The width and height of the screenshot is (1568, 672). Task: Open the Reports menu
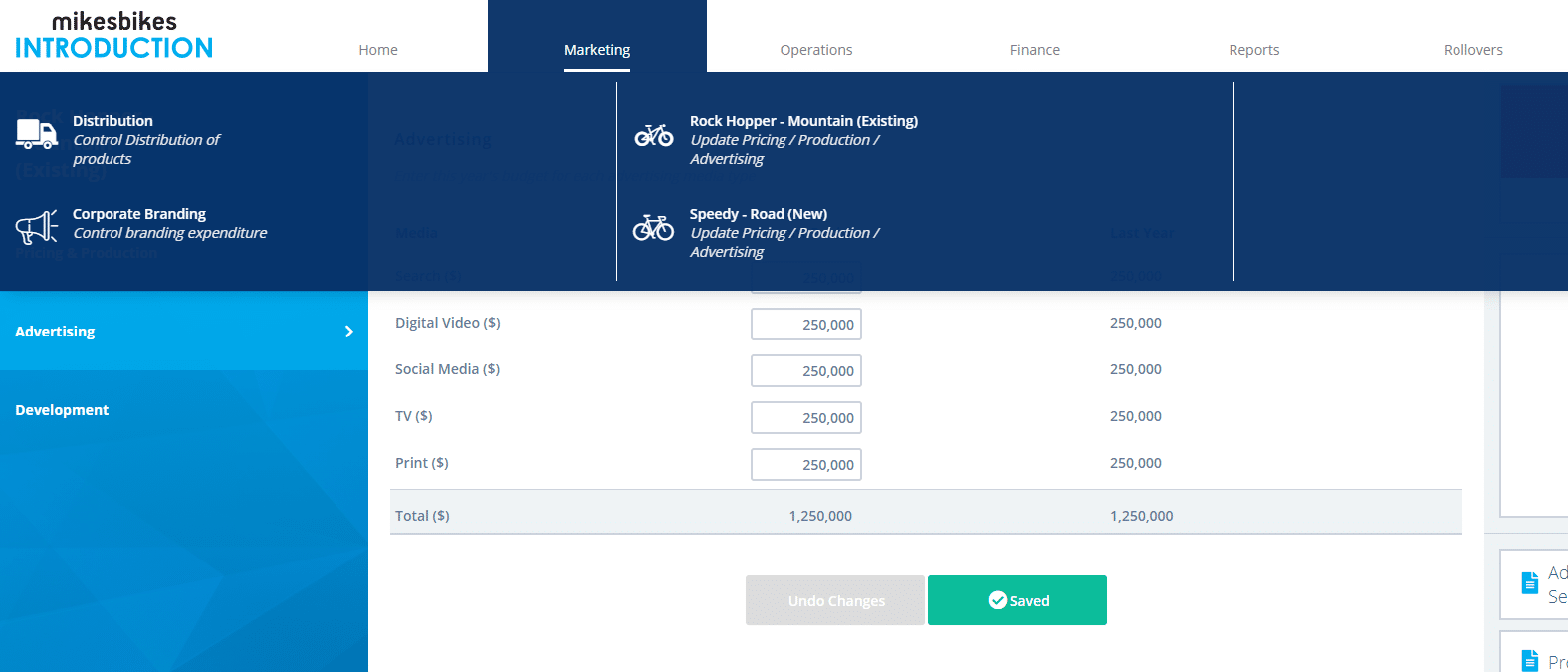[x=1254, y=50]
